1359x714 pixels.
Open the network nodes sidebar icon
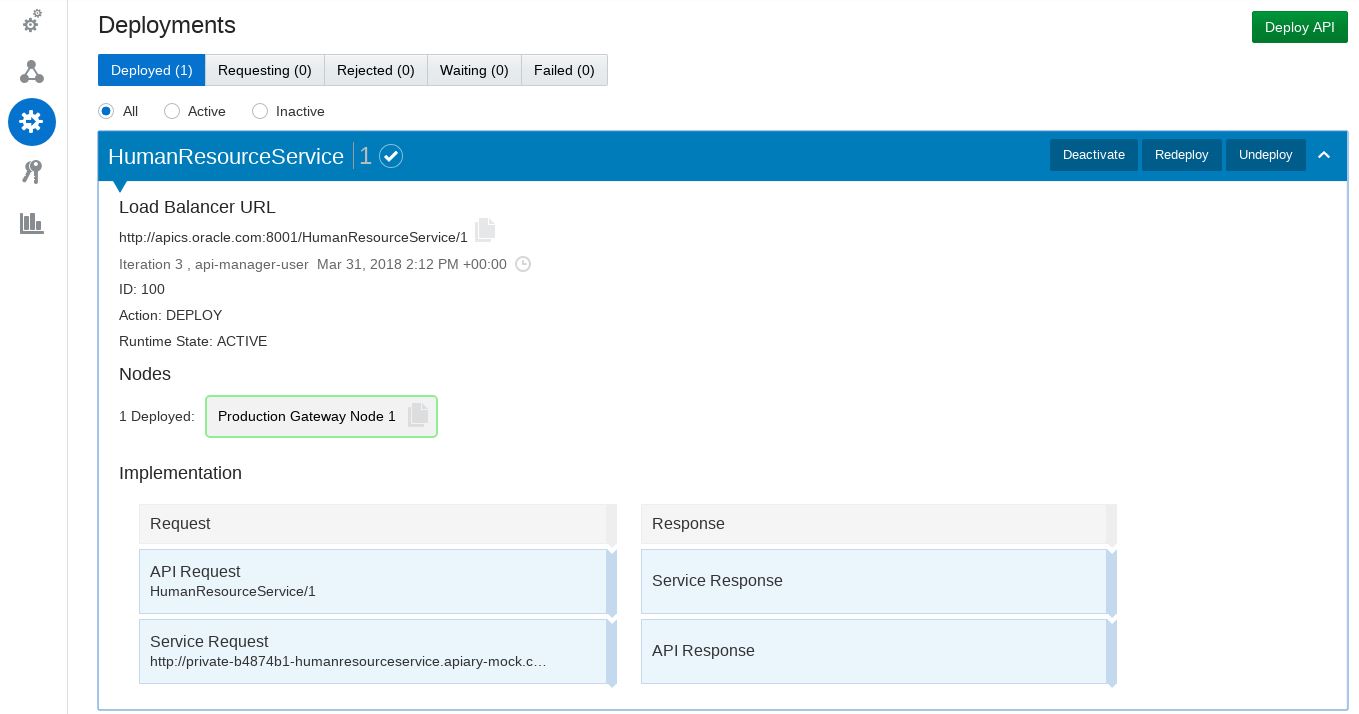[32, 71]
